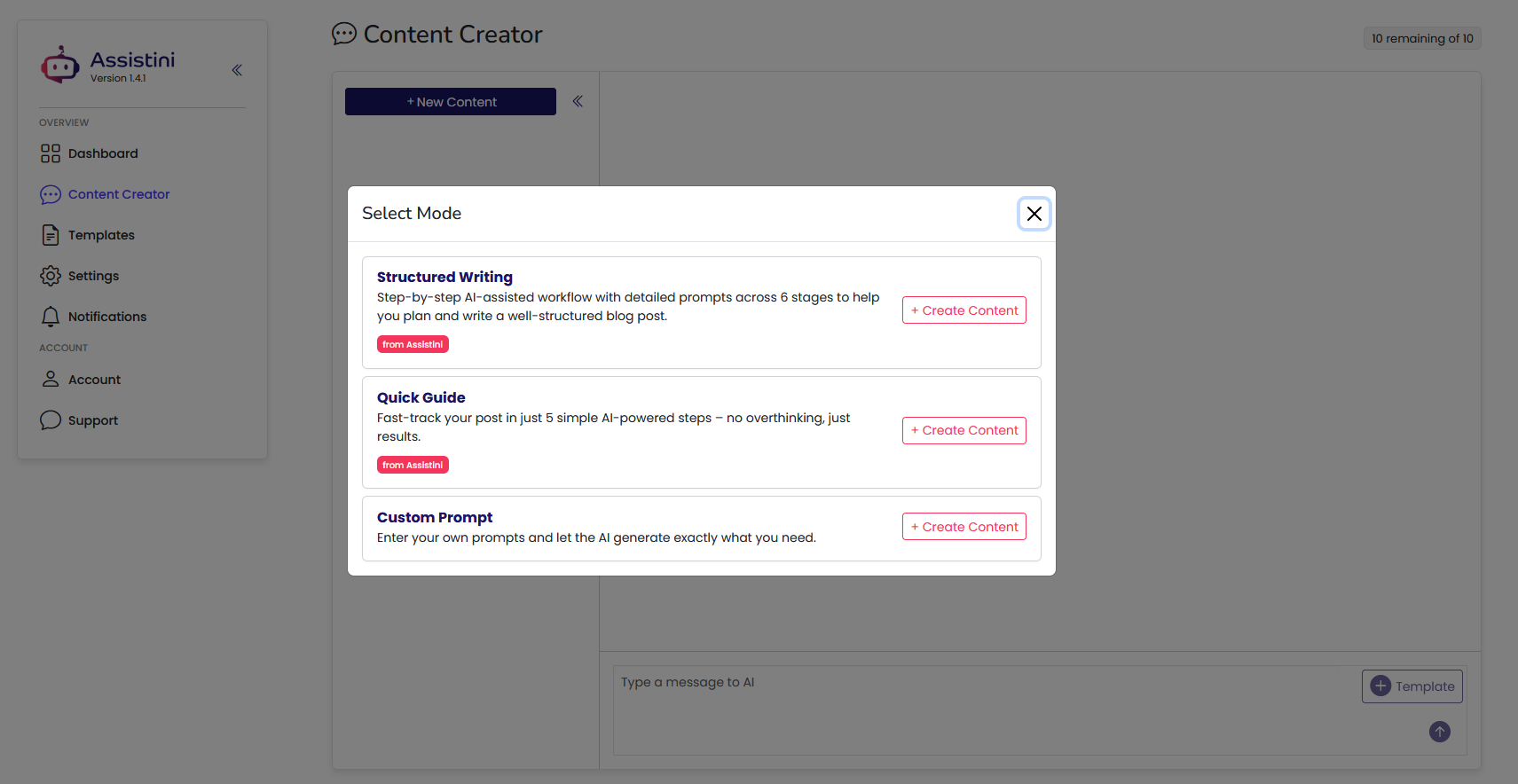Viewport: 1518px width, 784px height.
Task: Click the Select Mode dialog title
Action: coord(412,214)
